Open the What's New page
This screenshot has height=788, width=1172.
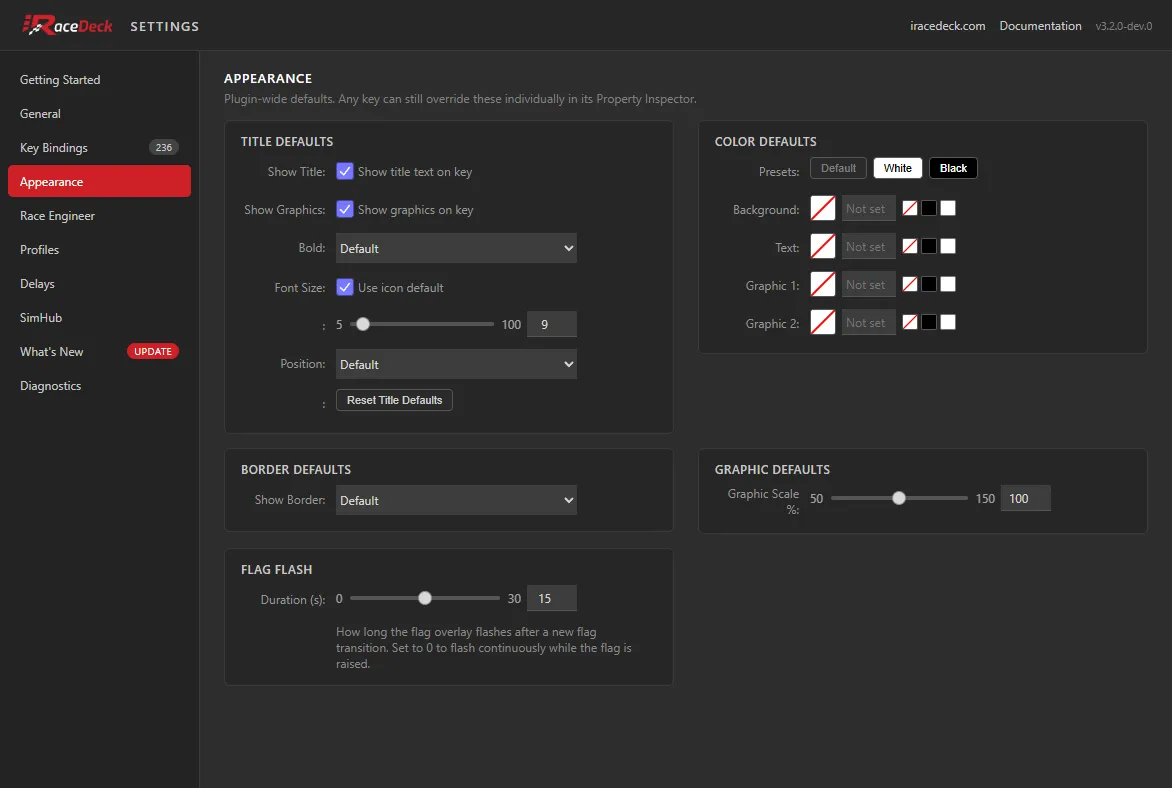click(x=99, y=351)
